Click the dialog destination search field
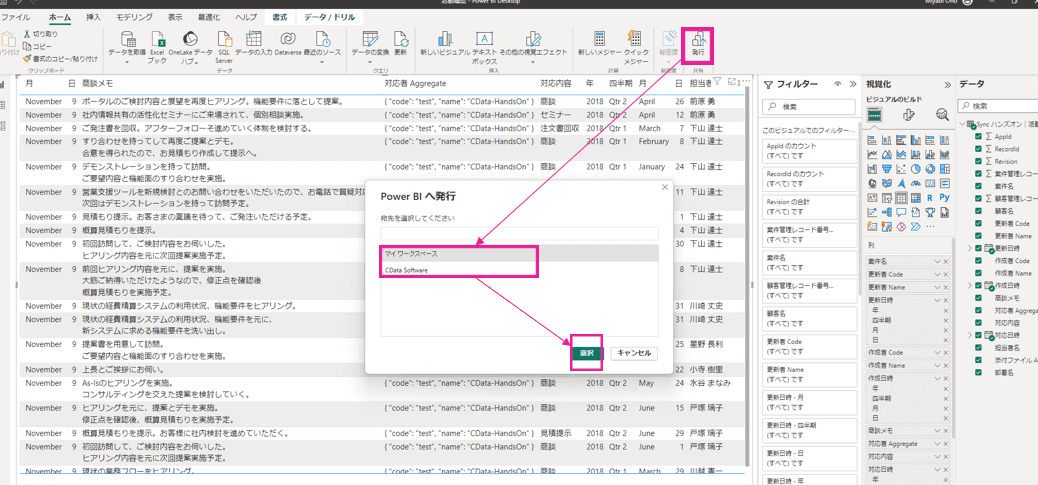The width and height of the screenshot is (1038, 485). [x=520, y=234]
